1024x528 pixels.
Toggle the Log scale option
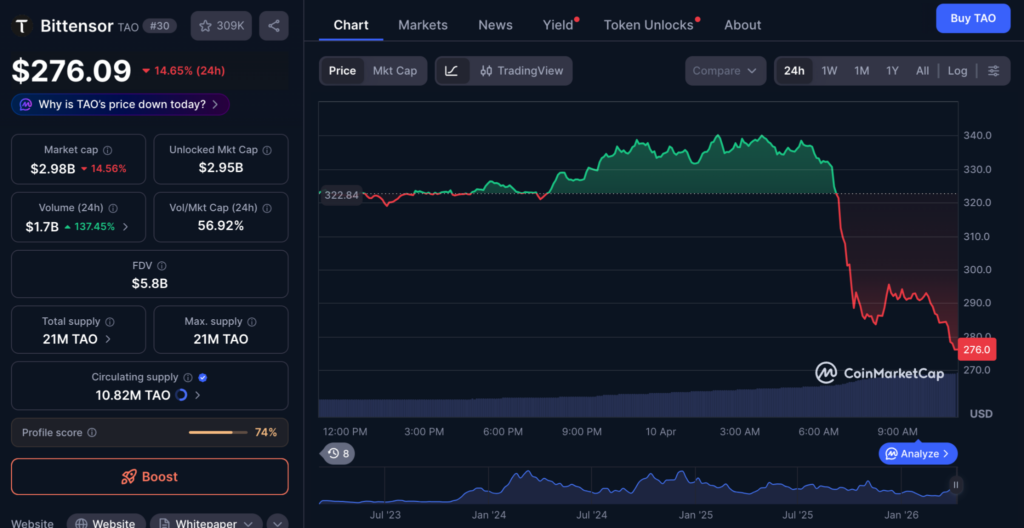957,71
